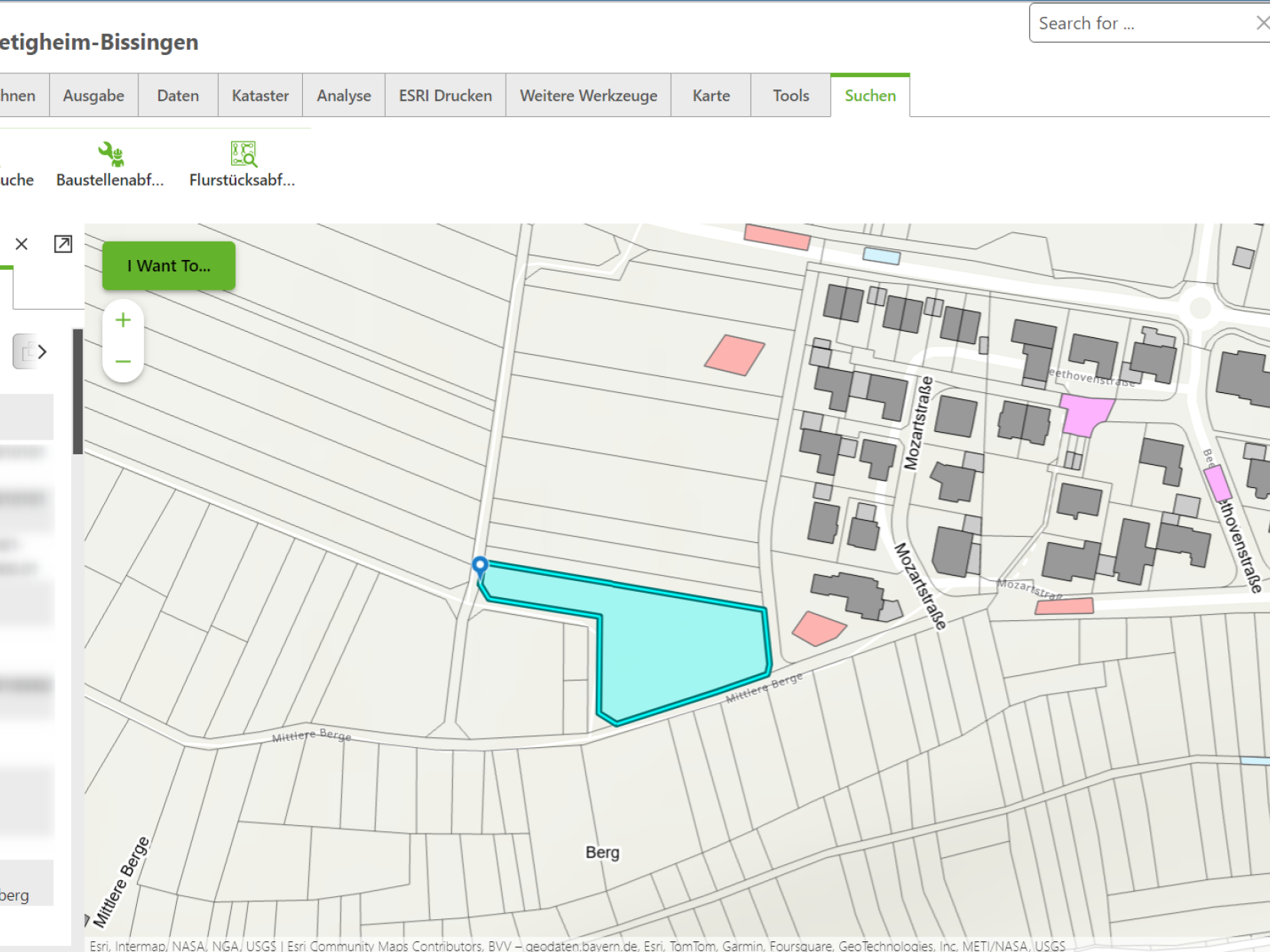Switch to the Ausgabe tab
The image size is (1270, 952).
tap(93, 96)
